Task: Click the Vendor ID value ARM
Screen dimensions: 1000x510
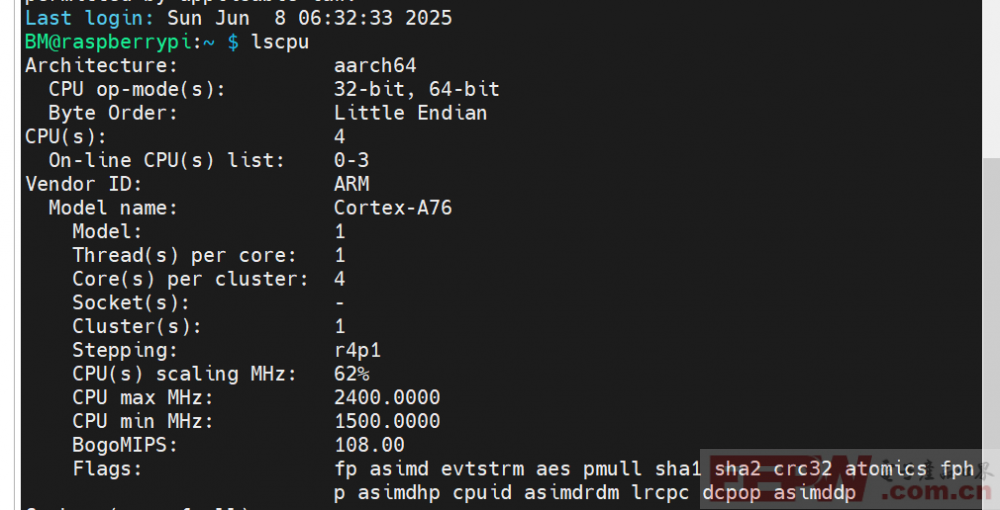Action: pyautogui.click(x=351, y=184)
